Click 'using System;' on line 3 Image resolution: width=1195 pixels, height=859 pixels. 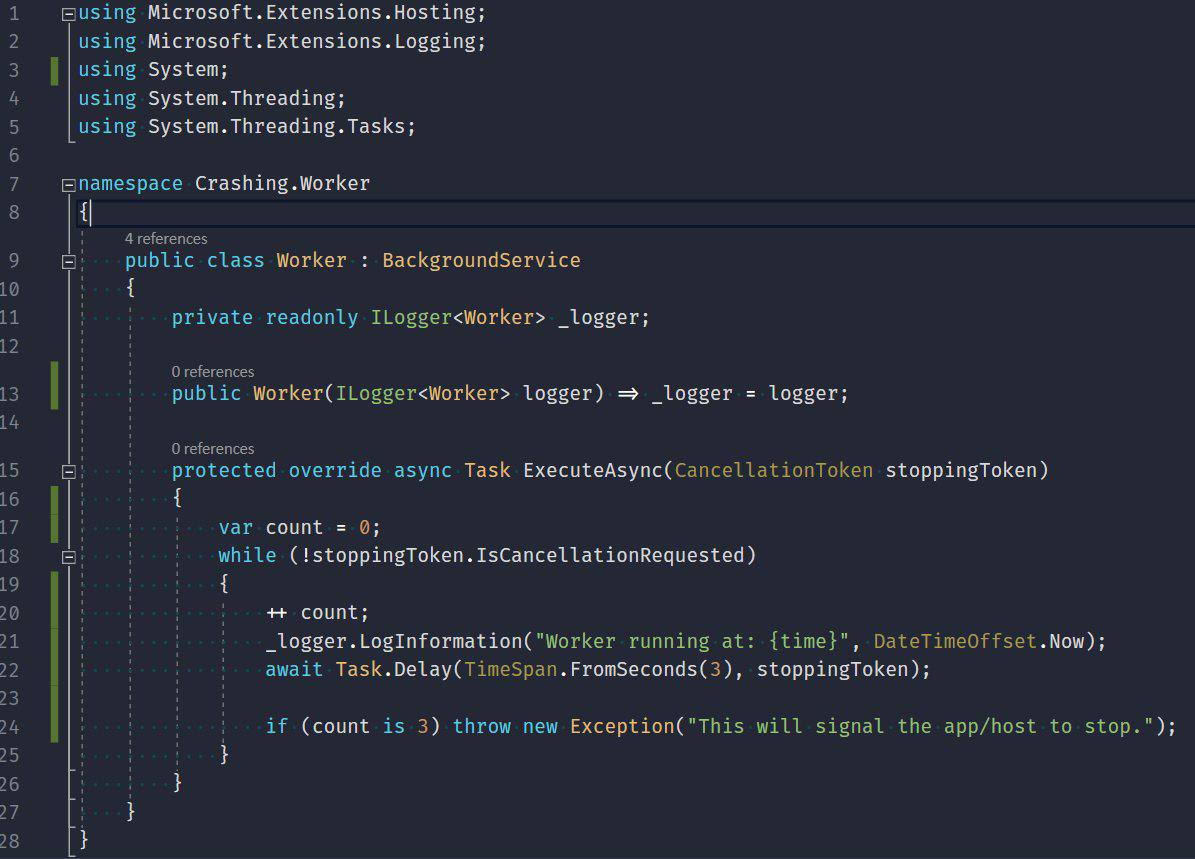click(x=153, y=69)
